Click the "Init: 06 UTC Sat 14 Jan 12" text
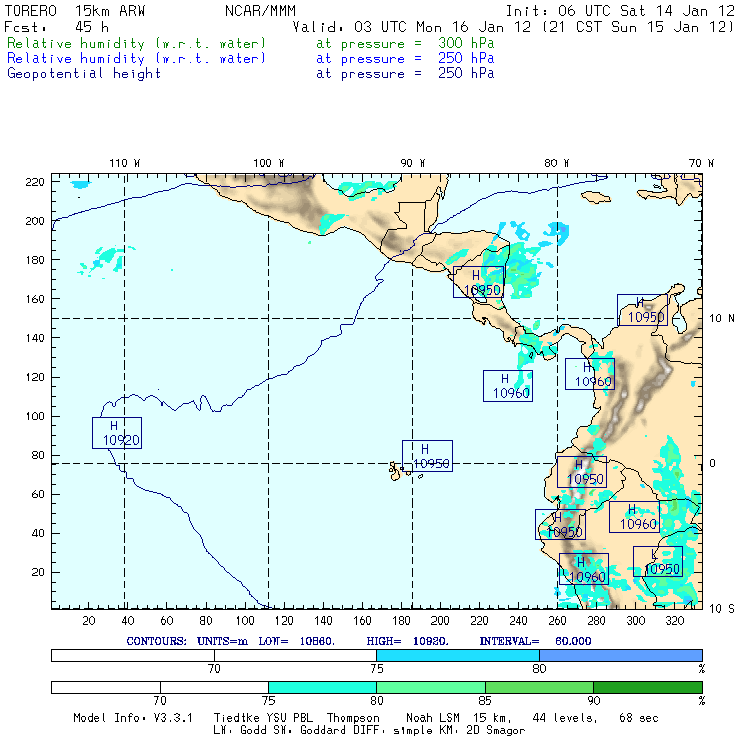 coord(620,11)
